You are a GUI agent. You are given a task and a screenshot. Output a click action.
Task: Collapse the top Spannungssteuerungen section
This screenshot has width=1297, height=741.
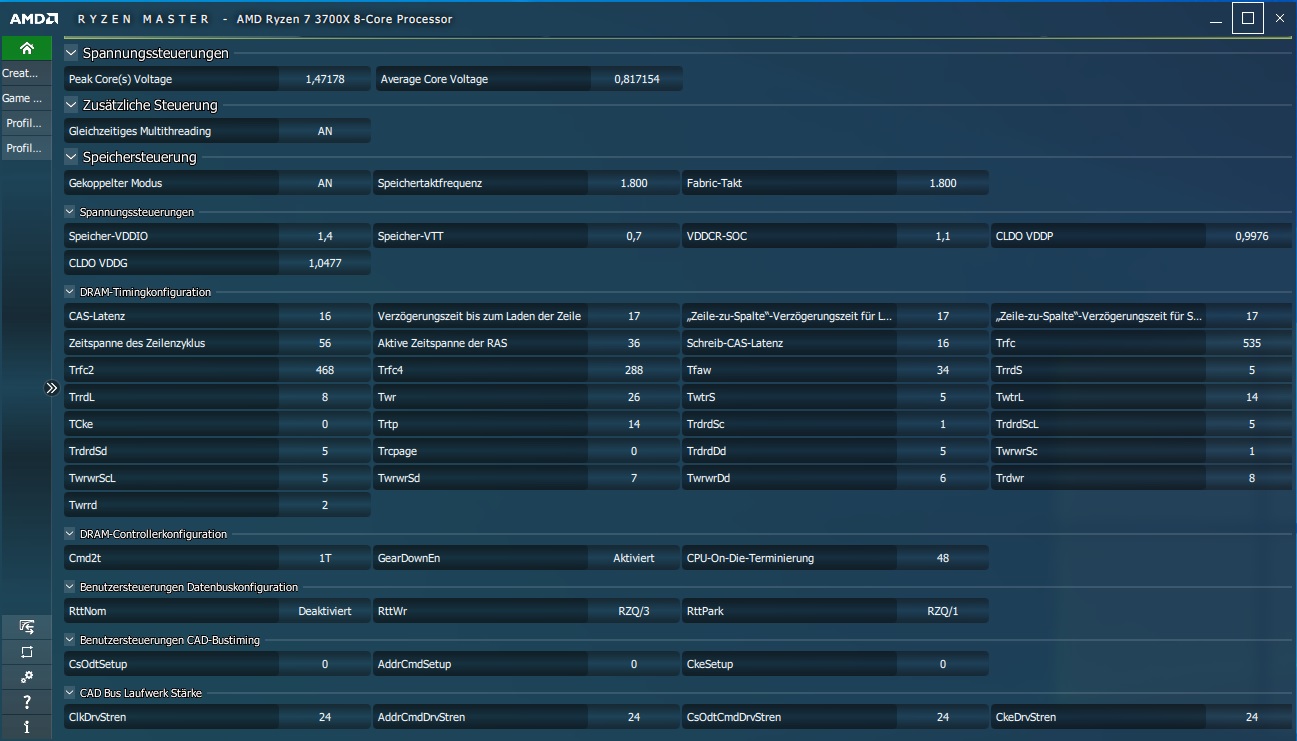pyautogui.click(x=71, y=52)
